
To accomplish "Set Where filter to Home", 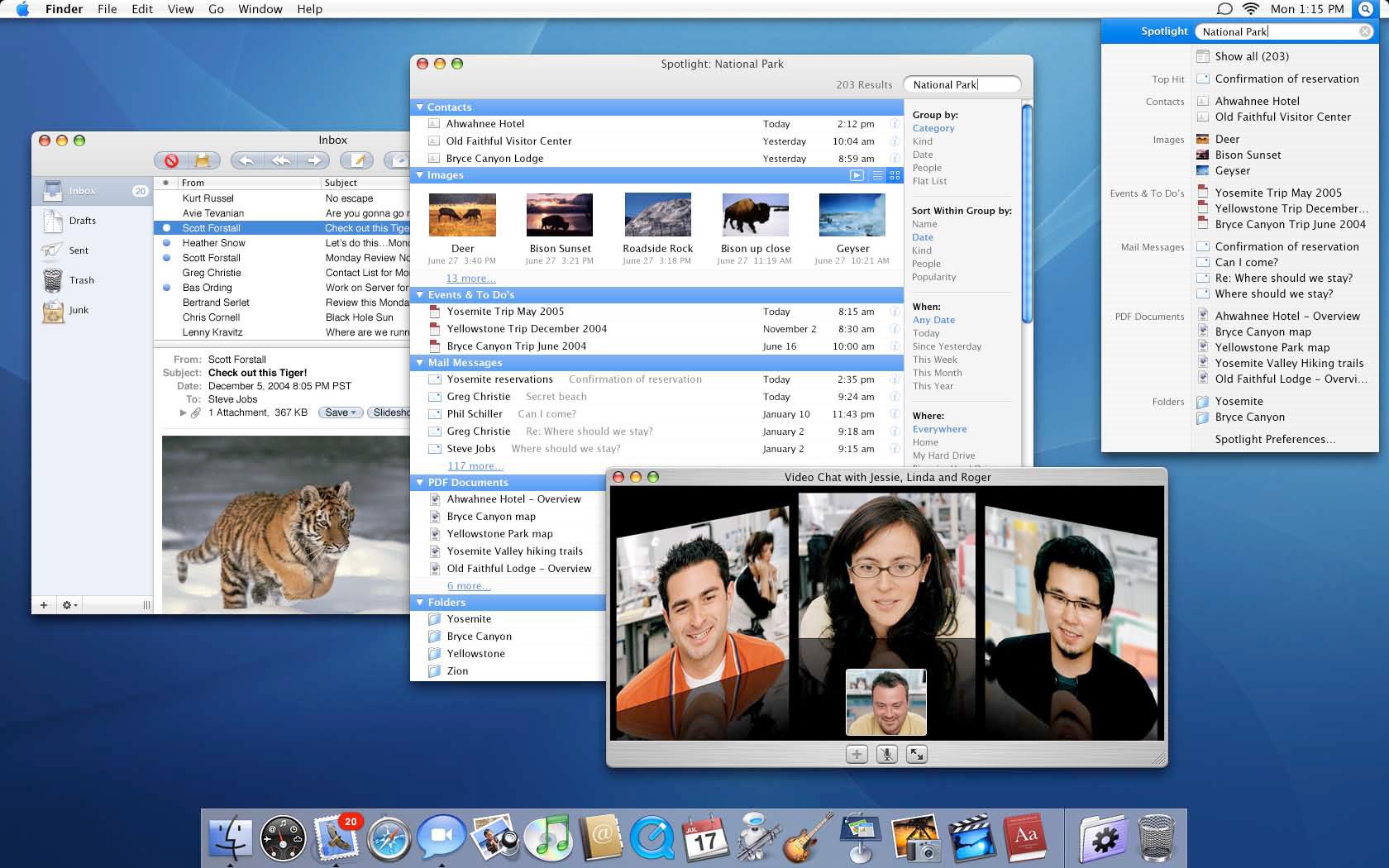I will pyautogui.click(x=925, y=442).
